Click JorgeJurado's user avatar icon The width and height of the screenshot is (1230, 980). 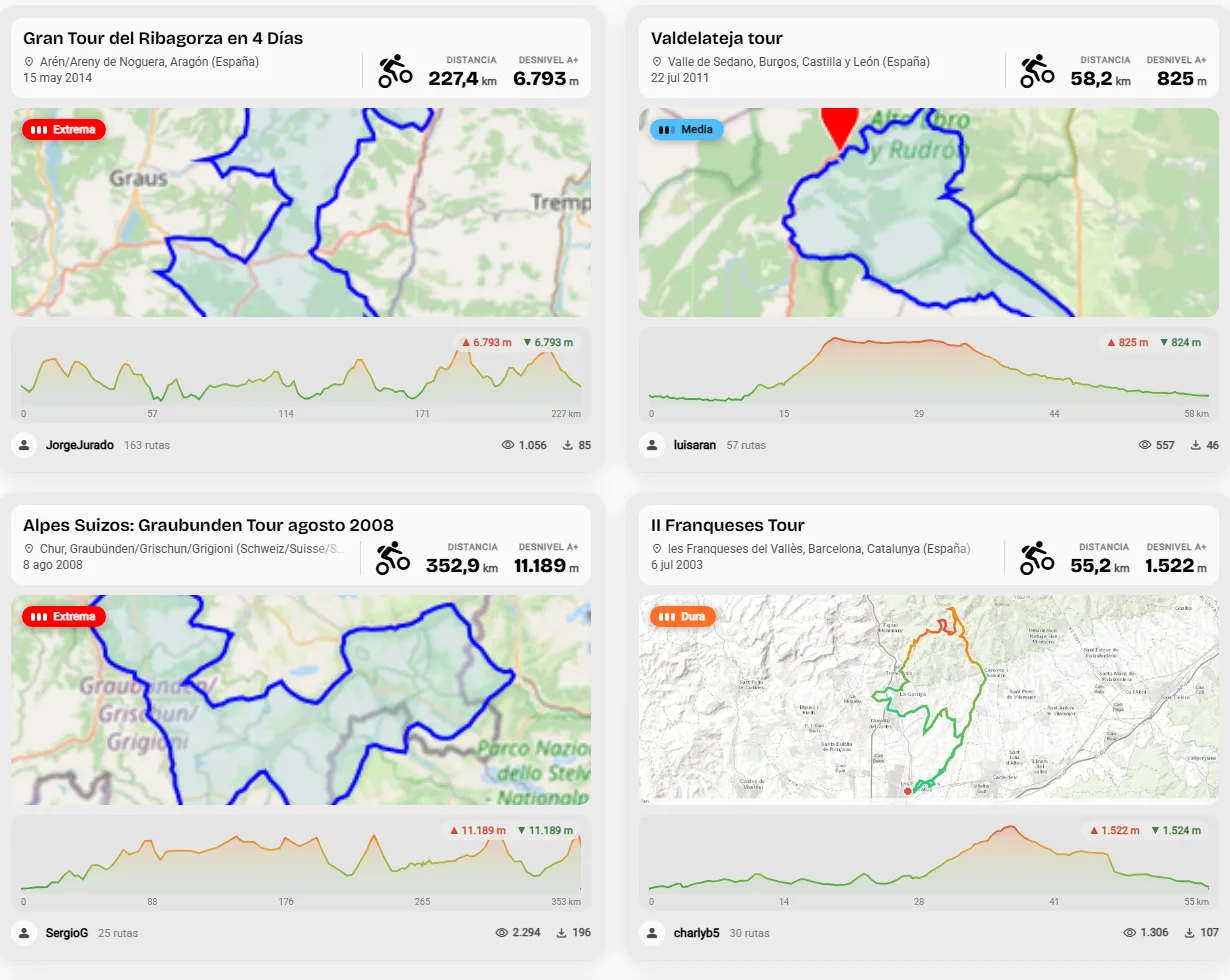(x=24, y=445)
